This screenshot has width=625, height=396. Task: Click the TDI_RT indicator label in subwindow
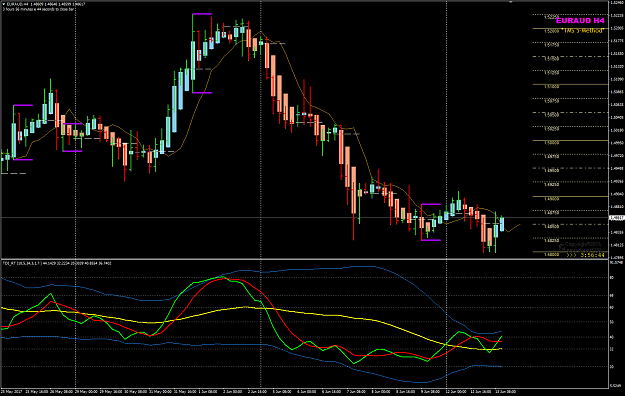tap(57, 263)
